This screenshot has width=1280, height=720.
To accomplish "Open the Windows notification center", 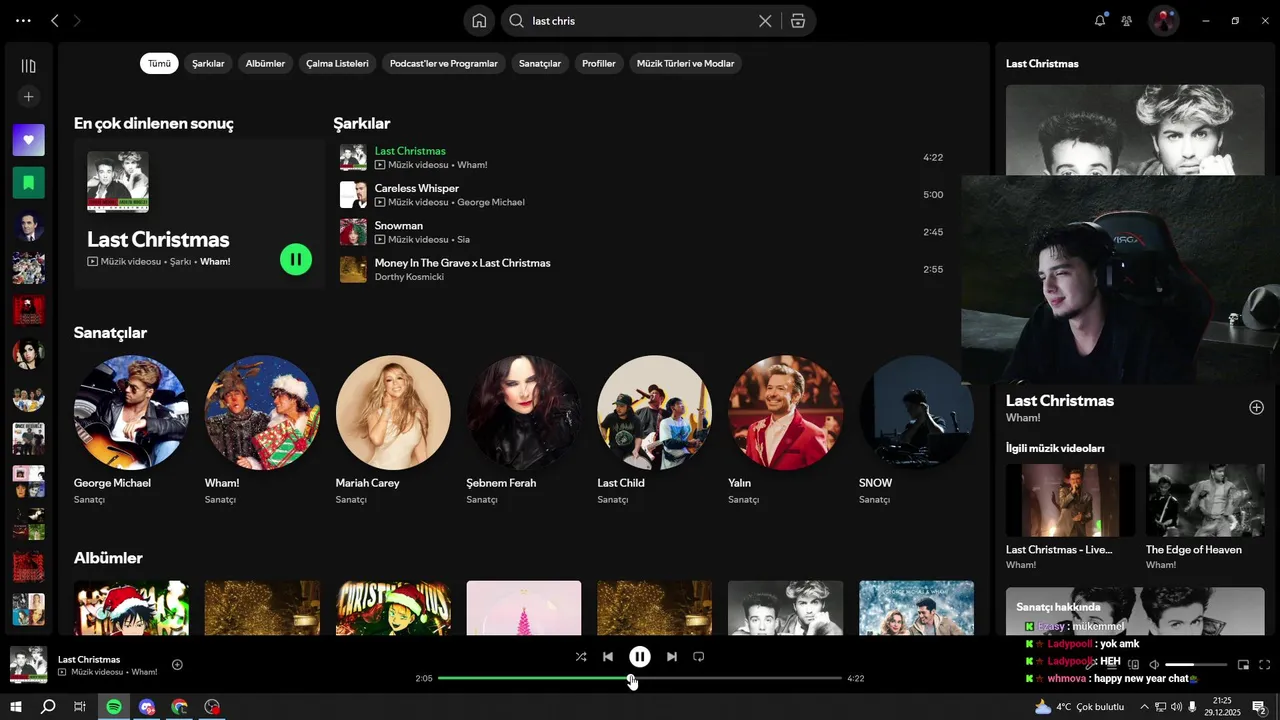I will pos(1259,707).
